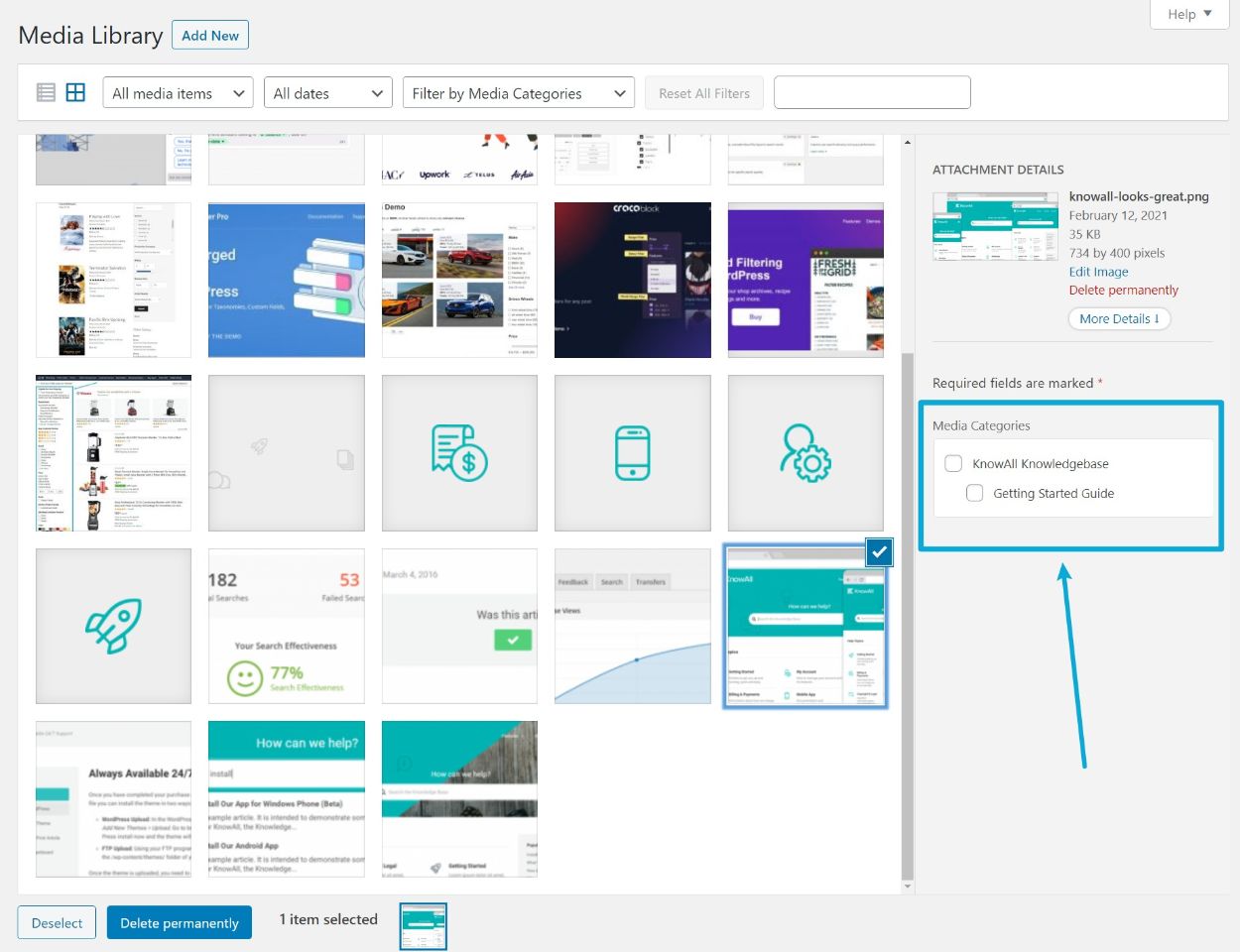Switch to grid view mode
1240x952 pixels.
(75, 92)
